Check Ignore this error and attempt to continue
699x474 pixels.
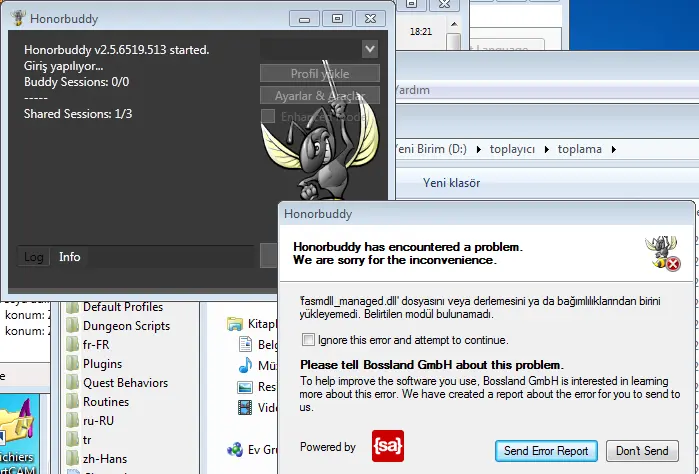308,340
